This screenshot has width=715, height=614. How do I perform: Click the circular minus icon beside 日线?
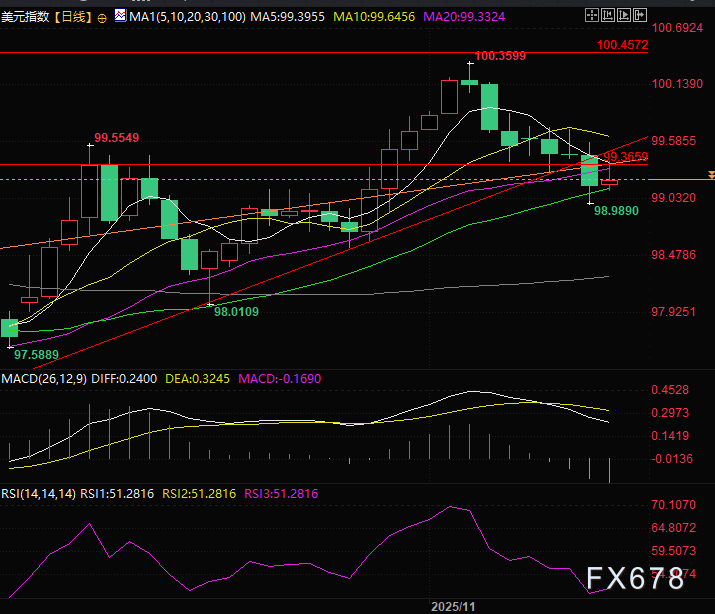click(103, 17)
